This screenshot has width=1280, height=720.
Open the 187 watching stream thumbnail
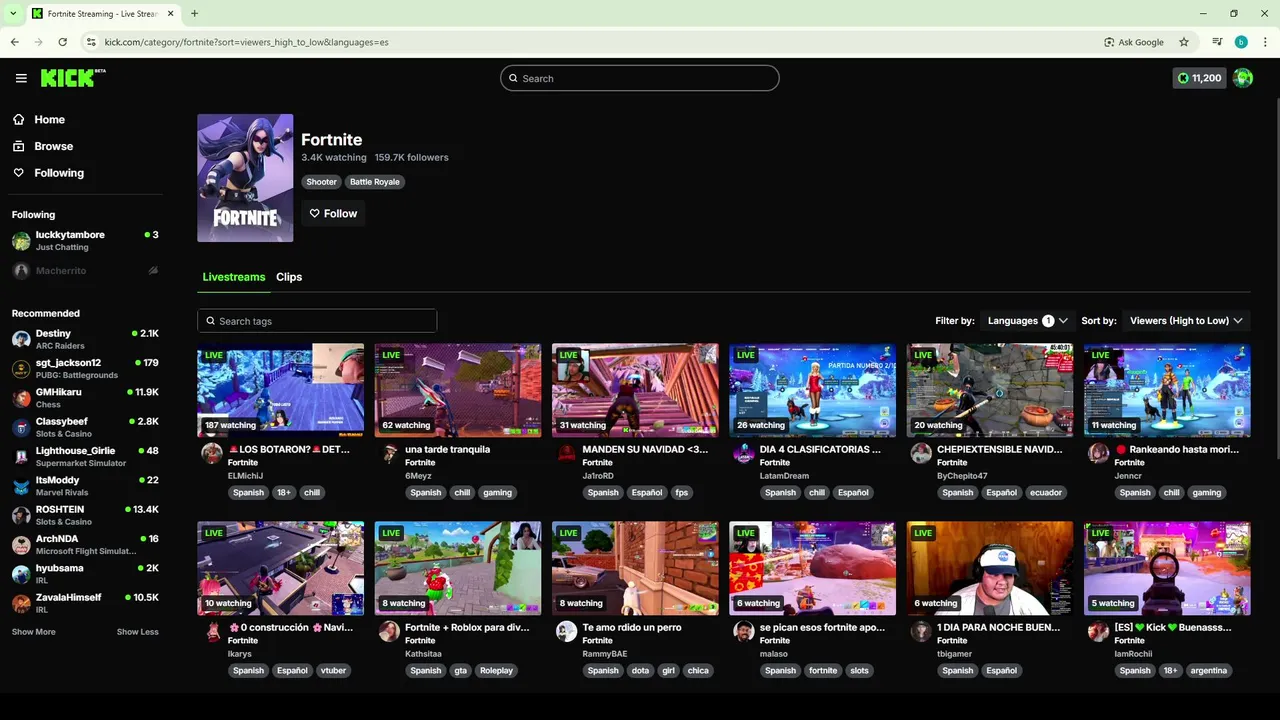click(280, 390)
